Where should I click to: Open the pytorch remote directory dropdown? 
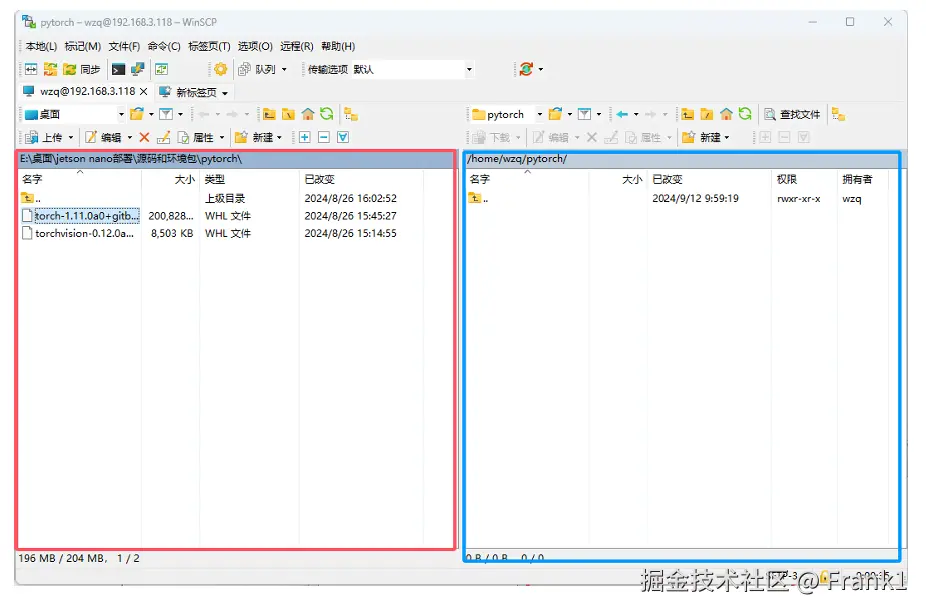539,114
